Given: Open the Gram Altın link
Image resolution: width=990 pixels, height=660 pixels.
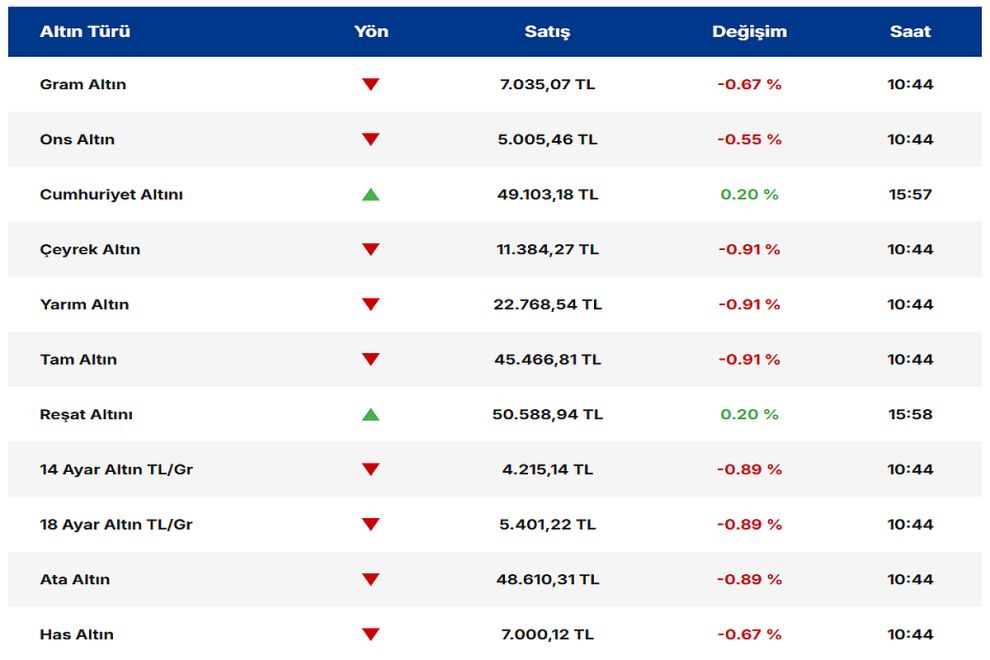Looking at the screenshot, I should click(x=83, y=85).
